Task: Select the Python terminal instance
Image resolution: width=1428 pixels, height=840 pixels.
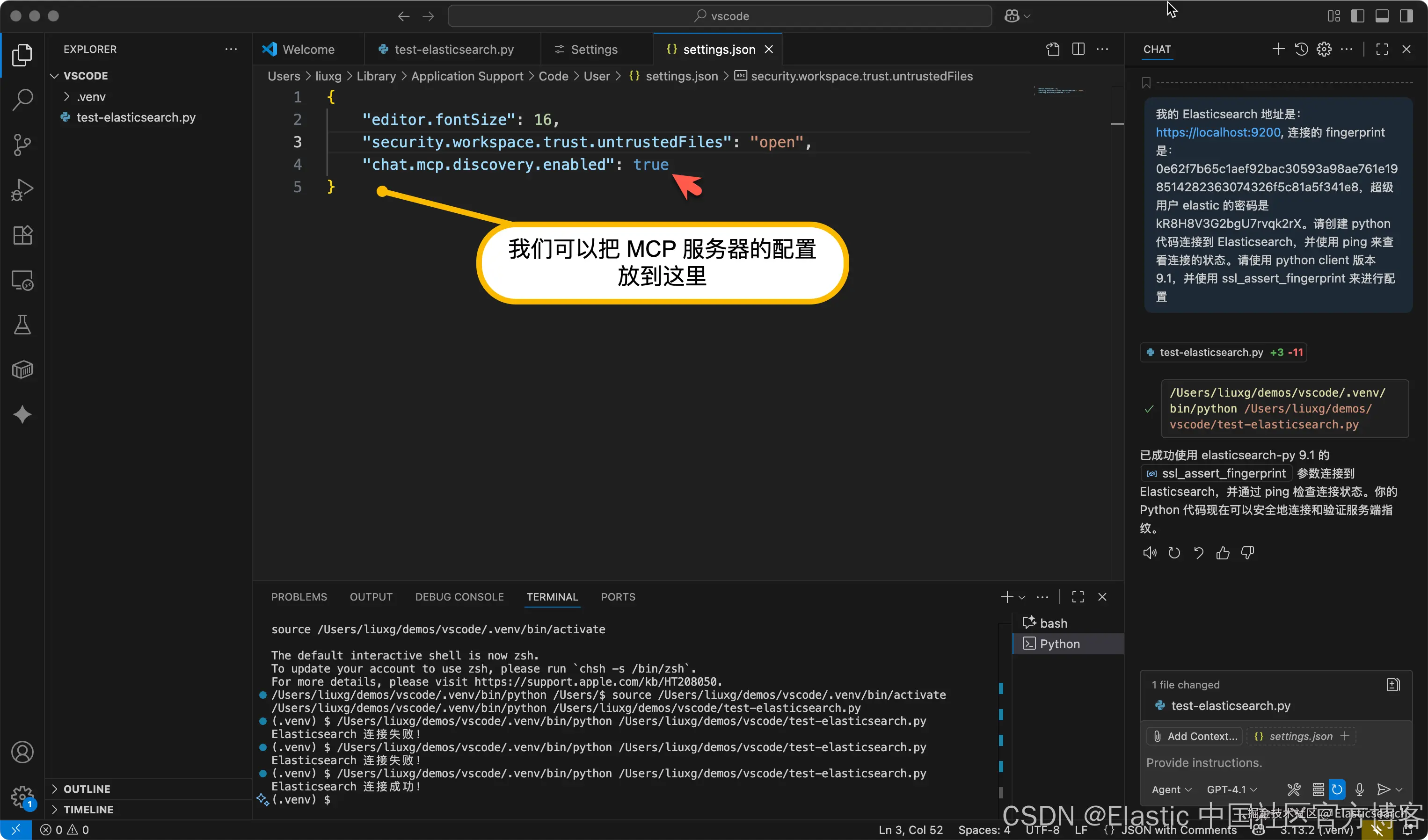Action: [1068, 644]
